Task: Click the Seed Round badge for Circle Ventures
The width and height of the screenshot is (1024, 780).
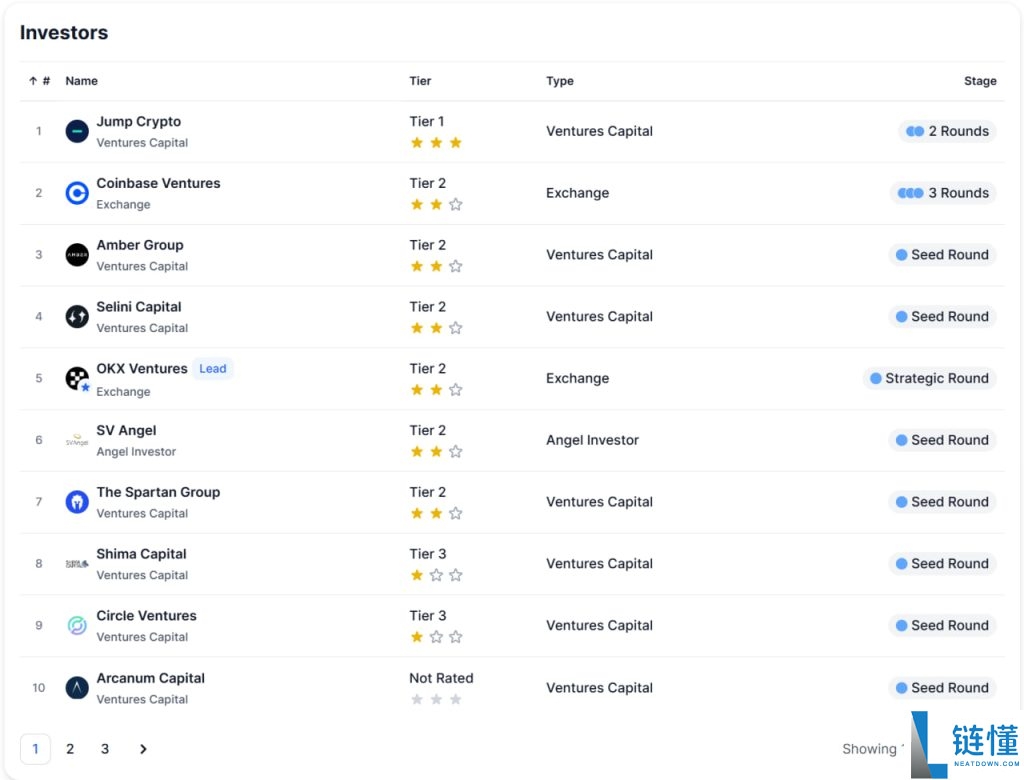Action: coord(942,625)
